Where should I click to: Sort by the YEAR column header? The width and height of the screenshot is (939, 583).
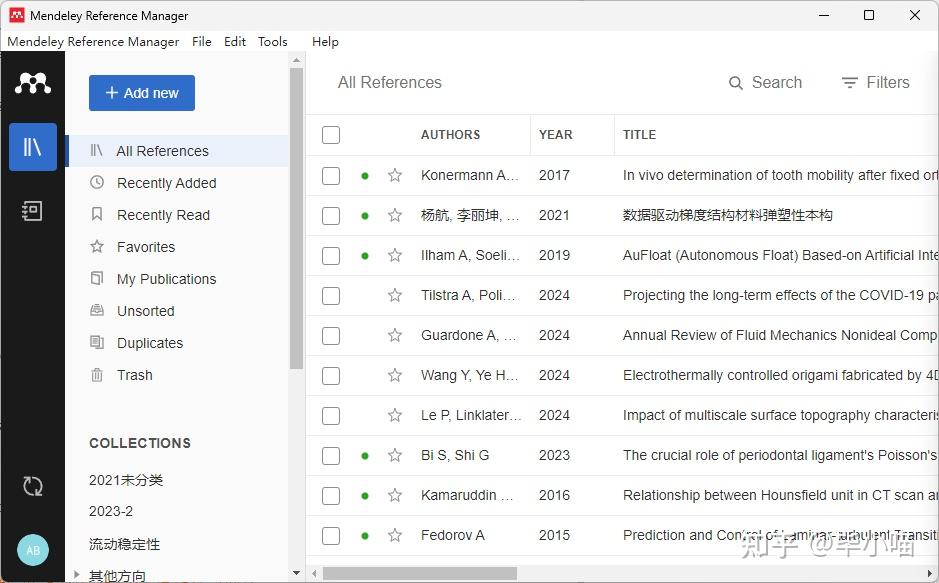click(555, 135)
